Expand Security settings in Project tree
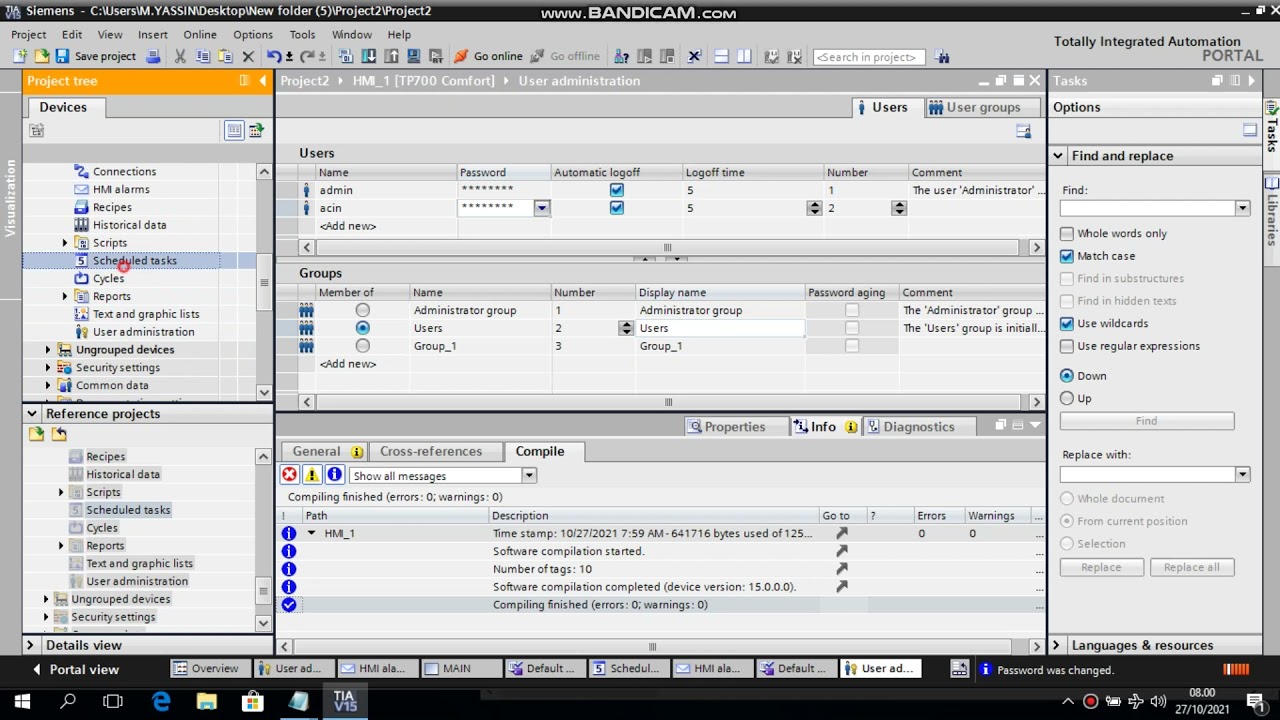Viewport: 1280px width, 720px height. point(47,368)
